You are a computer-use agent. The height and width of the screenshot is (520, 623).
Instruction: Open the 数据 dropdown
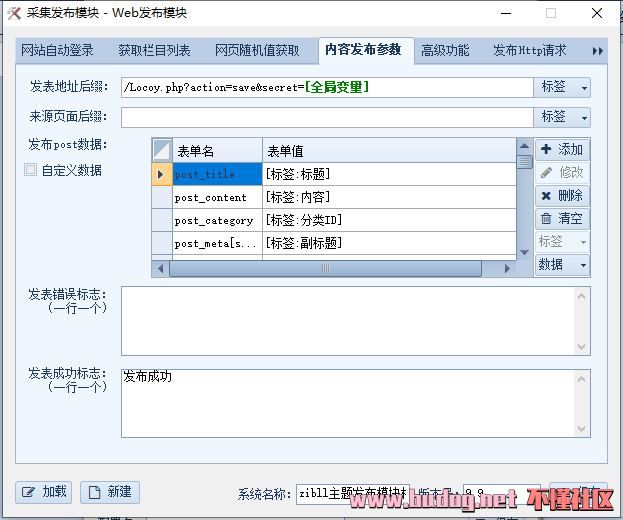[562, 265]
